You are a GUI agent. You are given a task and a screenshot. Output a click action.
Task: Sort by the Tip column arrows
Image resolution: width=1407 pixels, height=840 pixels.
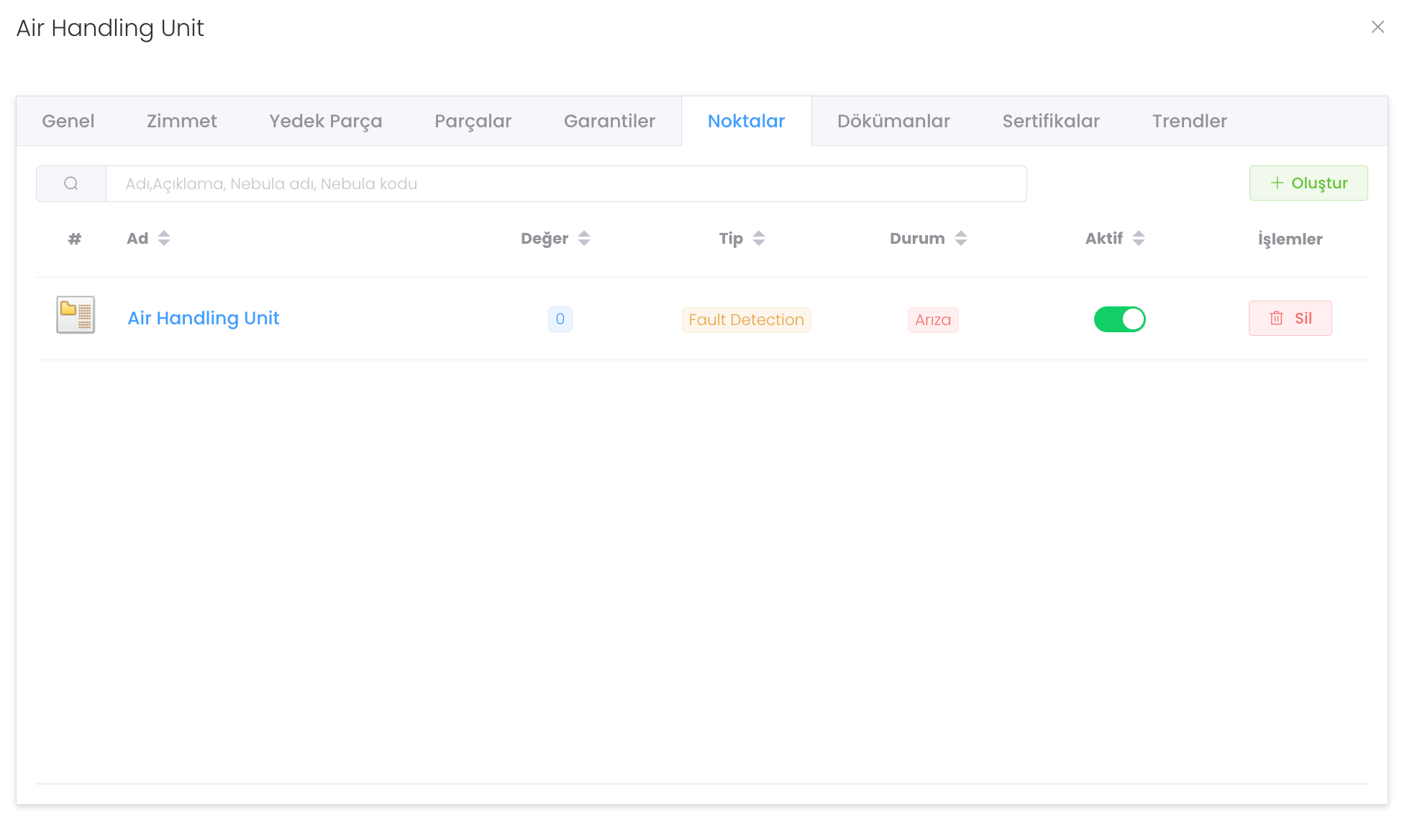[759, 238]
